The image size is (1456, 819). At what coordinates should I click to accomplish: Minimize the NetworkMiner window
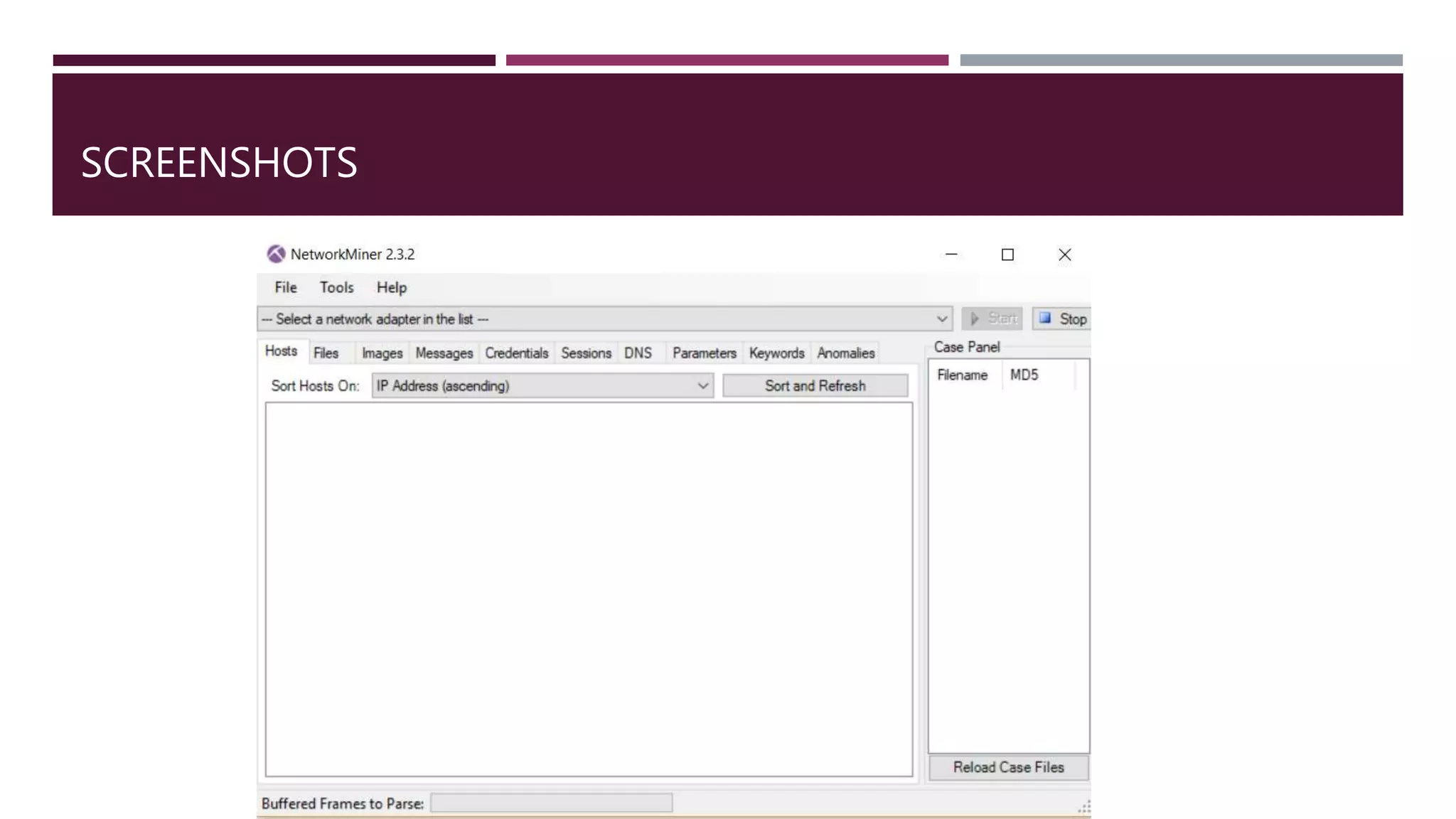[951, 255]
